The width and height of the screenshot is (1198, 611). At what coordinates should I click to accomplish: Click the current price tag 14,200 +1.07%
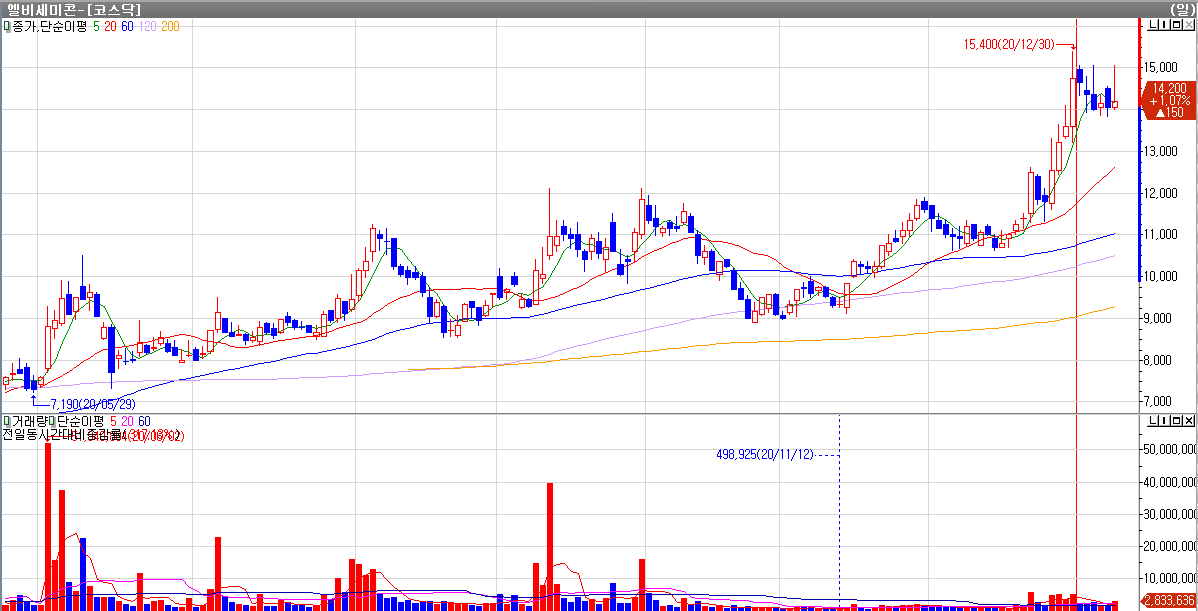tap(1169, 100)
